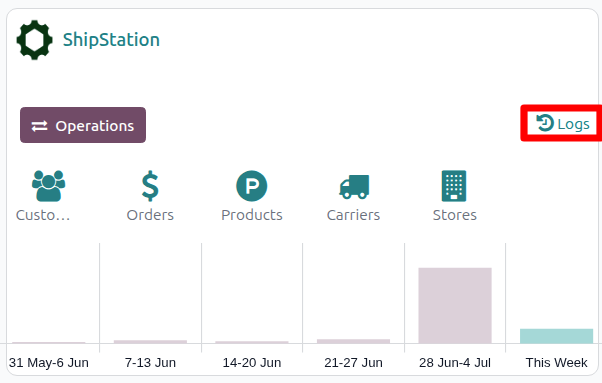This screenshot has width=602, height=383.
Task: Open the Operations button
Action: click(x=83, y=125)
